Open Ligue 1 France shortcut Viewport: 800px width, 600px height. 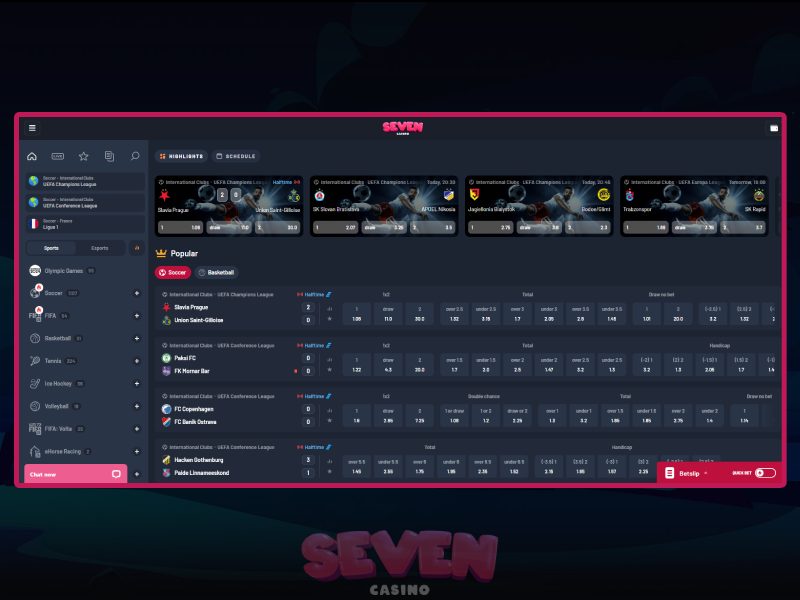(85, 224)
